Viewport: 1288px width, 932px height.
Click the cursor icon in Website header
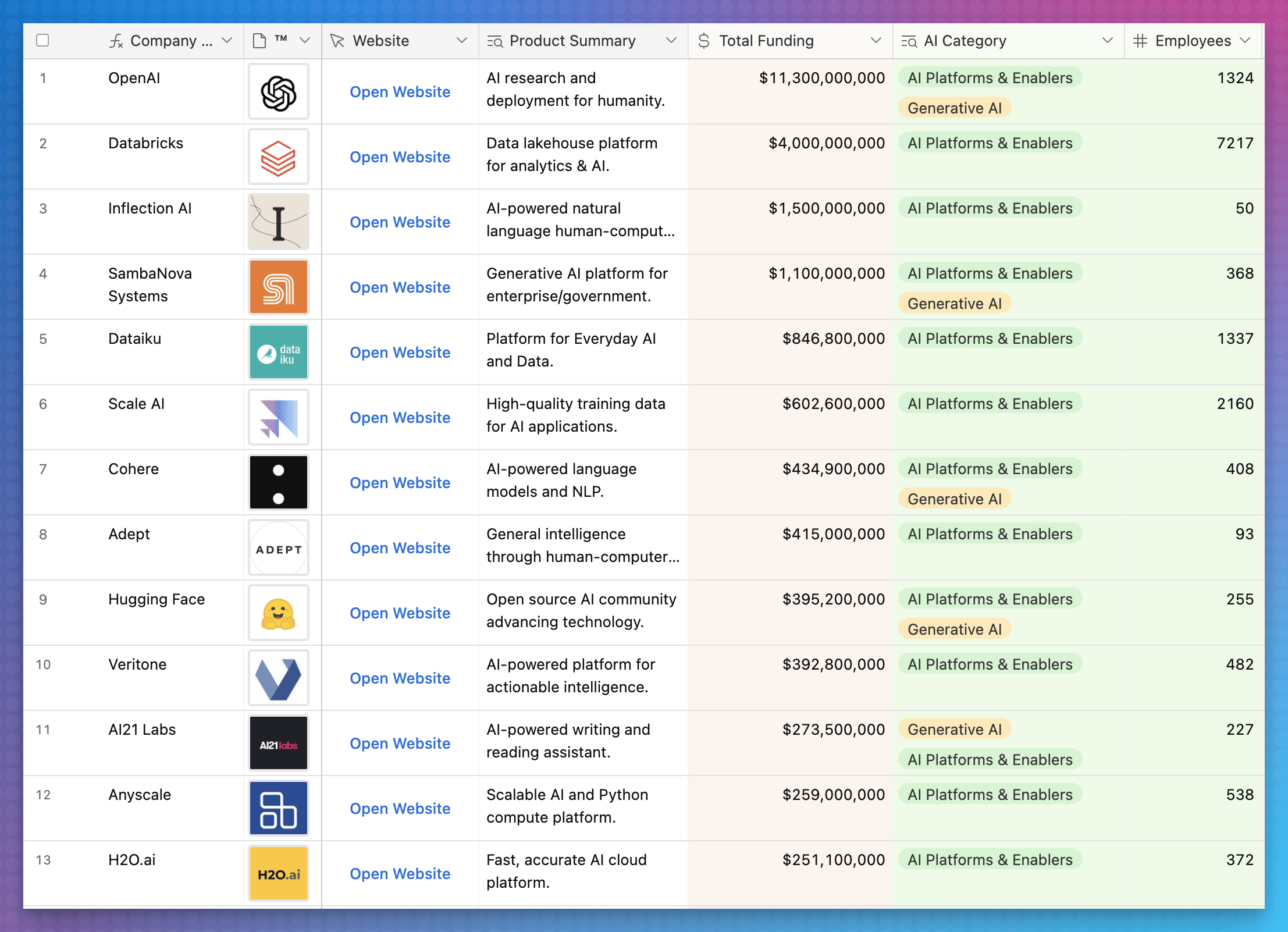click(x=337, y=41)
